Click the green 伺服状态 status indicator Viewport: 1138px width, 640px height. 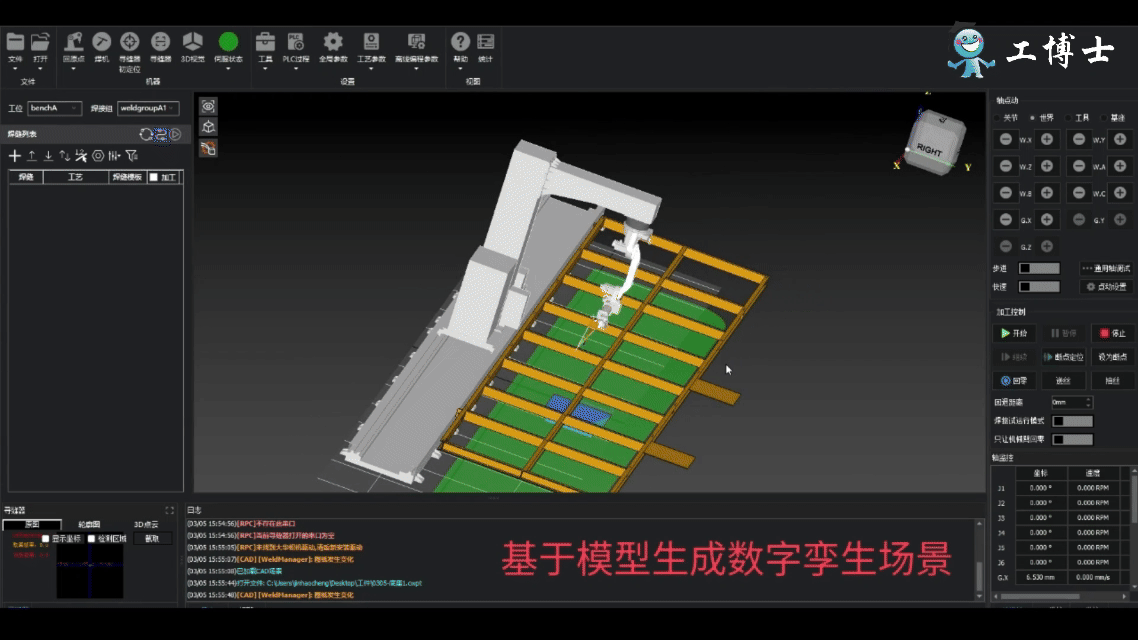(227, 40)
